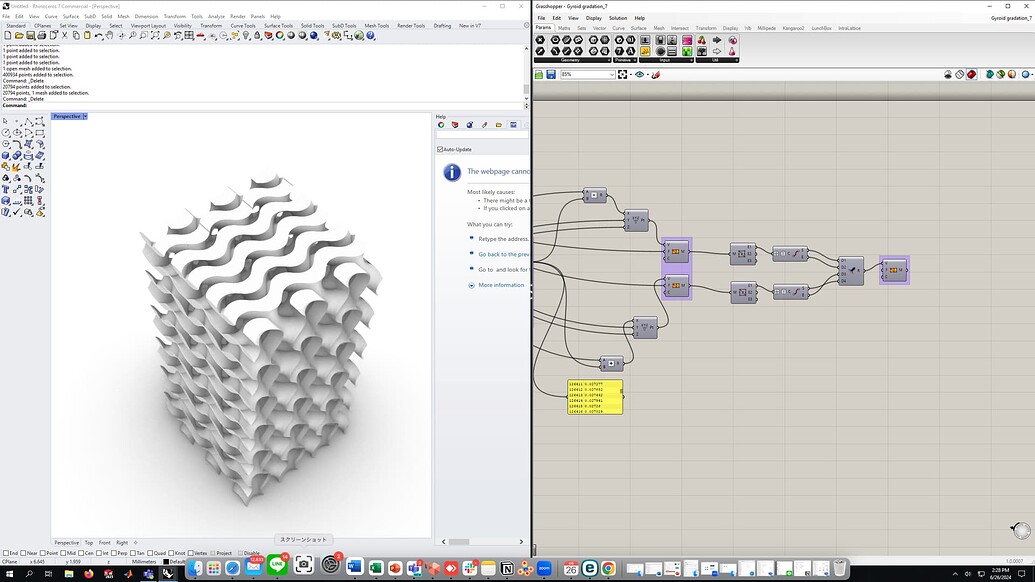Click the yellow data panel on the Grasshopper canvas
Screen dimensions: 1035x582
click(x=595, y=395)
